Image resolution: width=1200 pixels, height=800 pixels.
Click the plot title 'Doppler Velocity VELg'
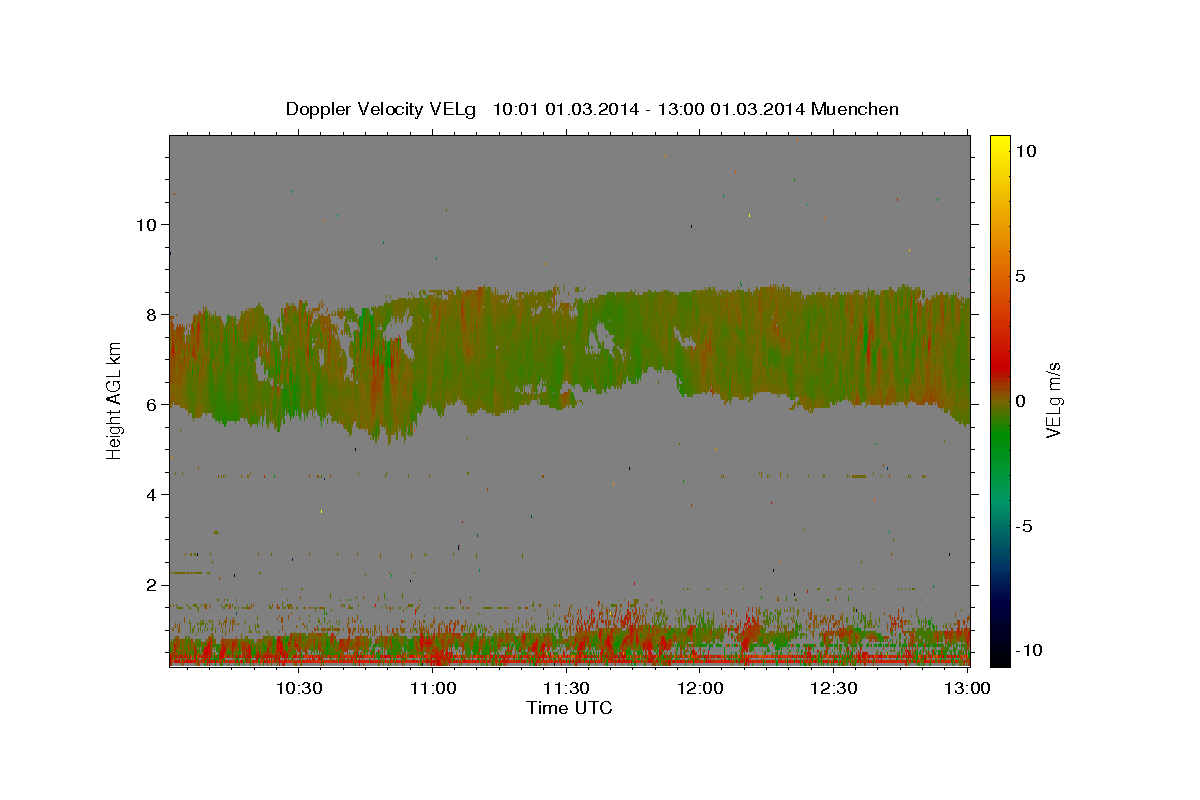381,109
